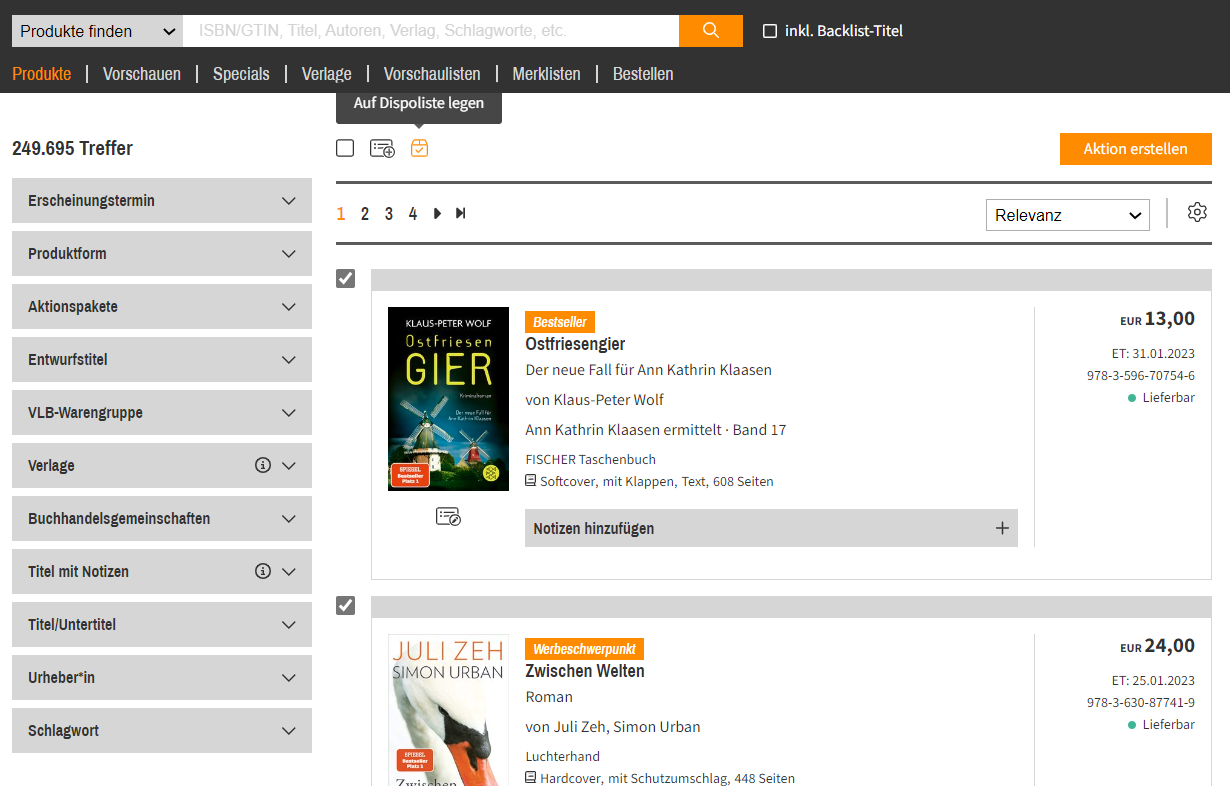The image size is (1230, 786).
Task: Expand the Aktionspakete filter
Action: pyautogui.click(x=162, y=307)
